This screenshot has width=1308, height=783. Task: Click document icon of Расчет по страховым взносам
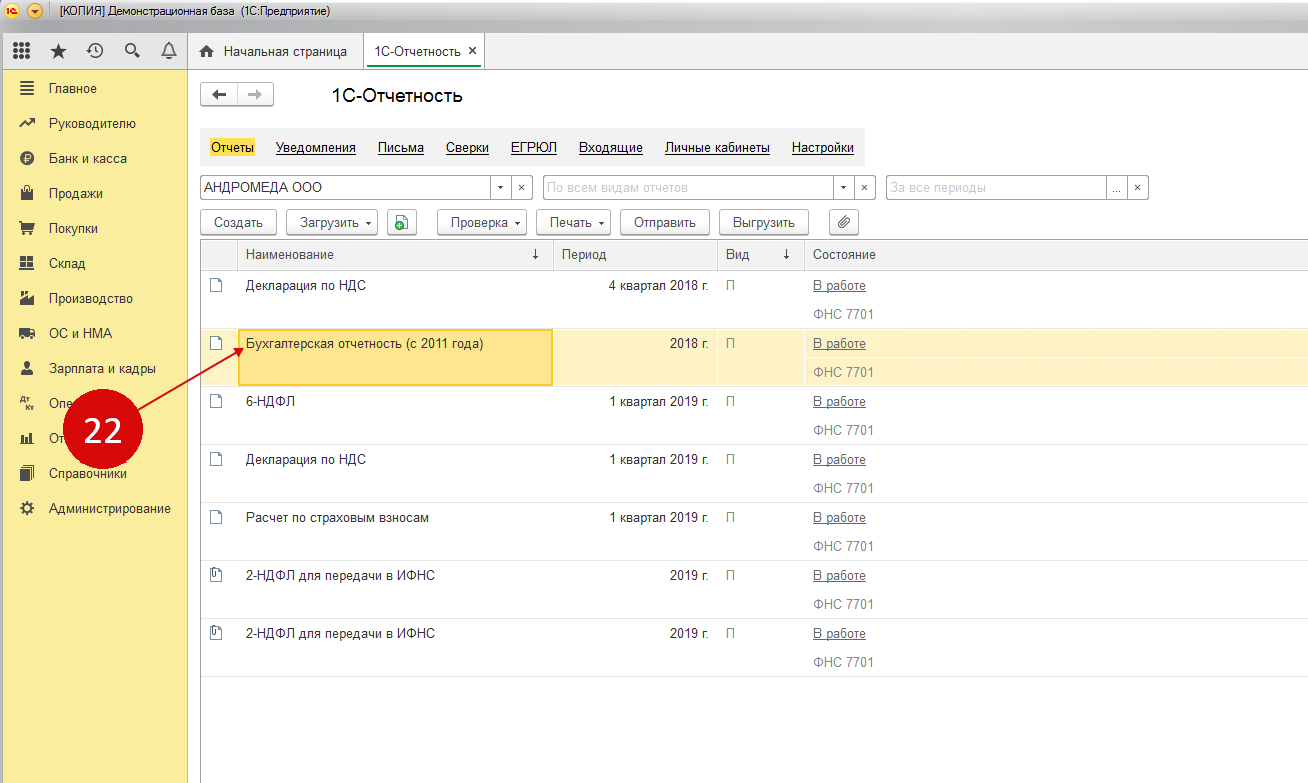pyautogui.click(x=215, y=517)
